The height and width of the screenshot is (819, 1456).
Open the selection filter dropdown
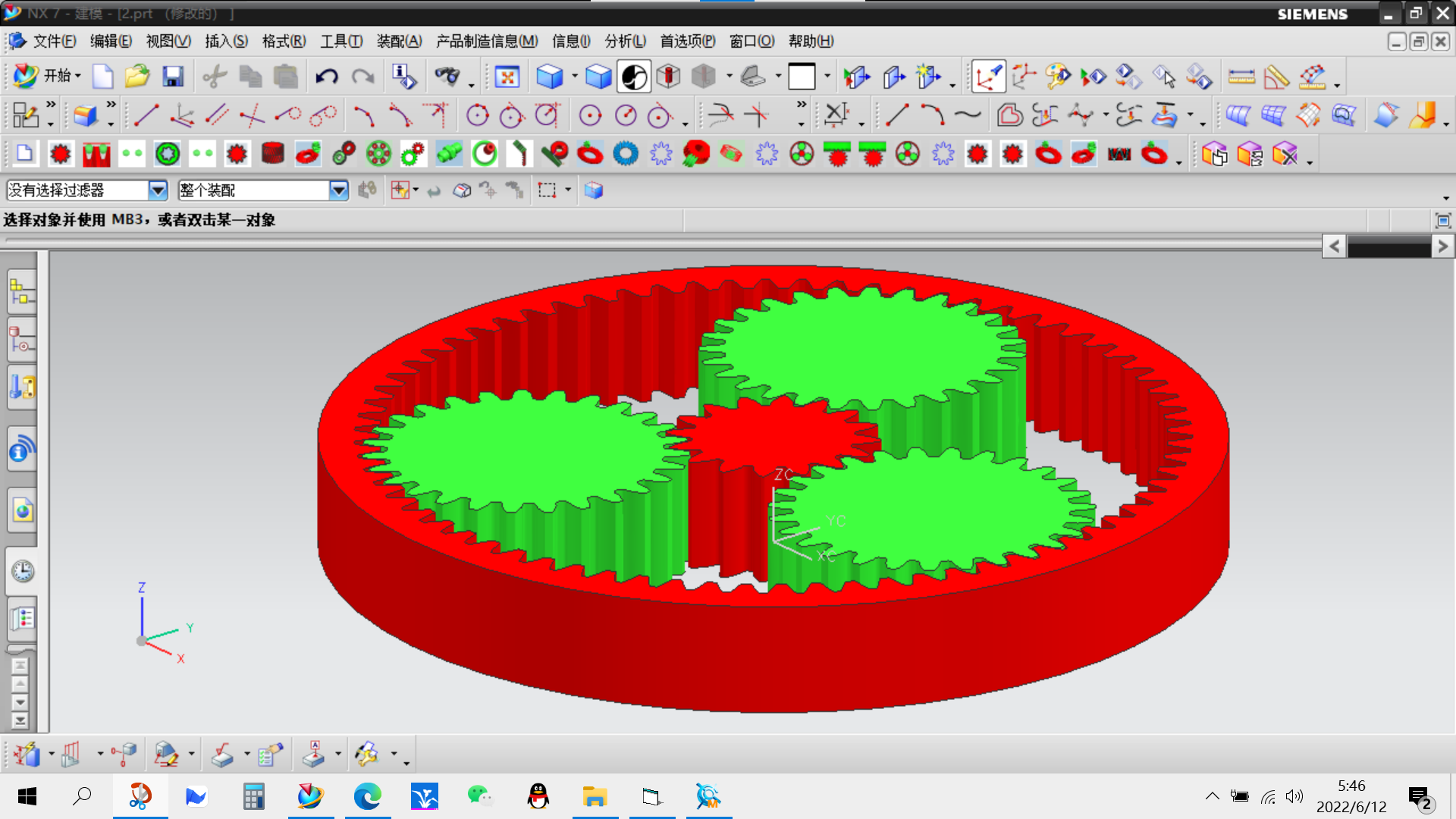click(x=158, y=190)
